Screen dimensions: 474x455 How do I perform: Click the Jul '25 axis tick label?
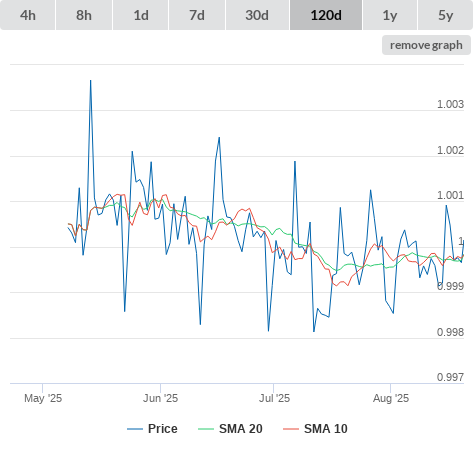(274, 398)
